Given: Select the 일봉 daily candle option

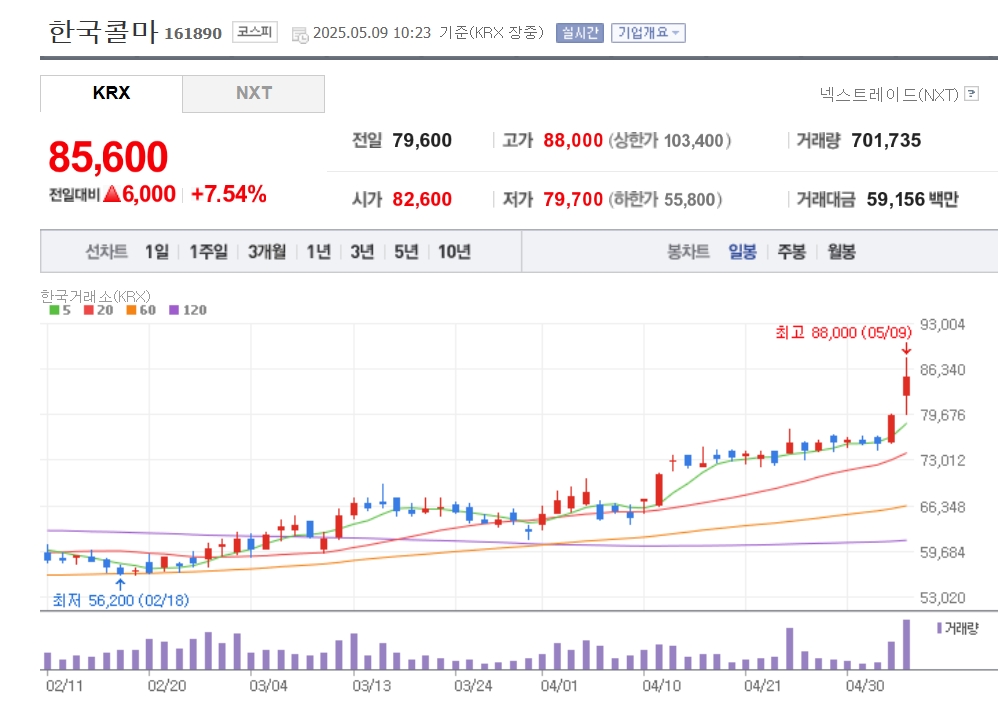Looking at the screenshot, I should (x=742, y=252).
